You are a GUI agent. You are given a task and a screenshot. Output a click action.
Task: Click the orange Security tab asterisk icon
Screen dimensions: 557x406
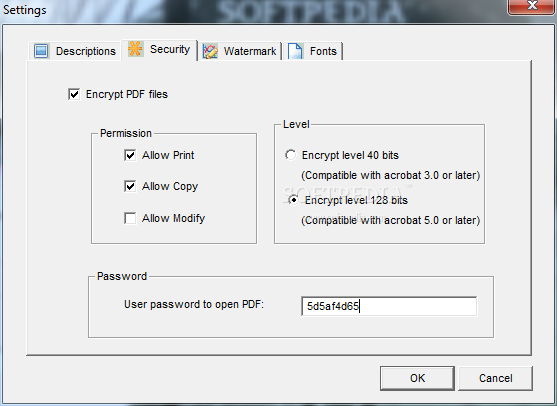click(x=135, y=49)
